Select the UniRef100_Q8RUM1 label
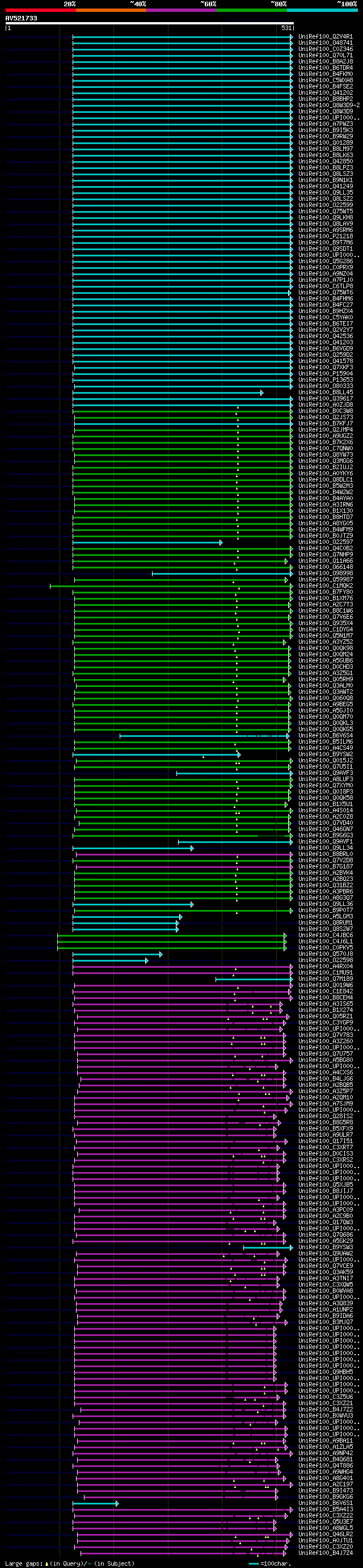 [325, 922]
